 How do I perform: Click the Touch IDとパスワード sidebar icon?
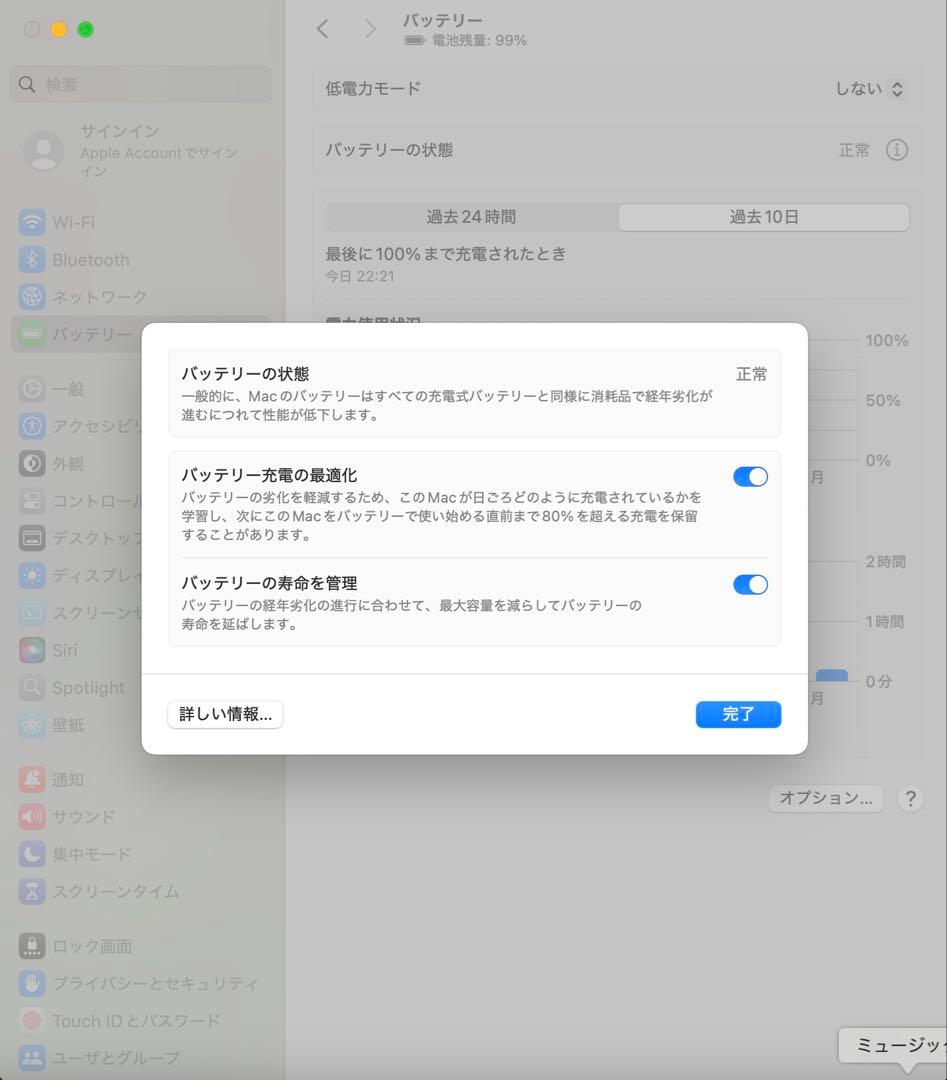[x=31, y=1020]
